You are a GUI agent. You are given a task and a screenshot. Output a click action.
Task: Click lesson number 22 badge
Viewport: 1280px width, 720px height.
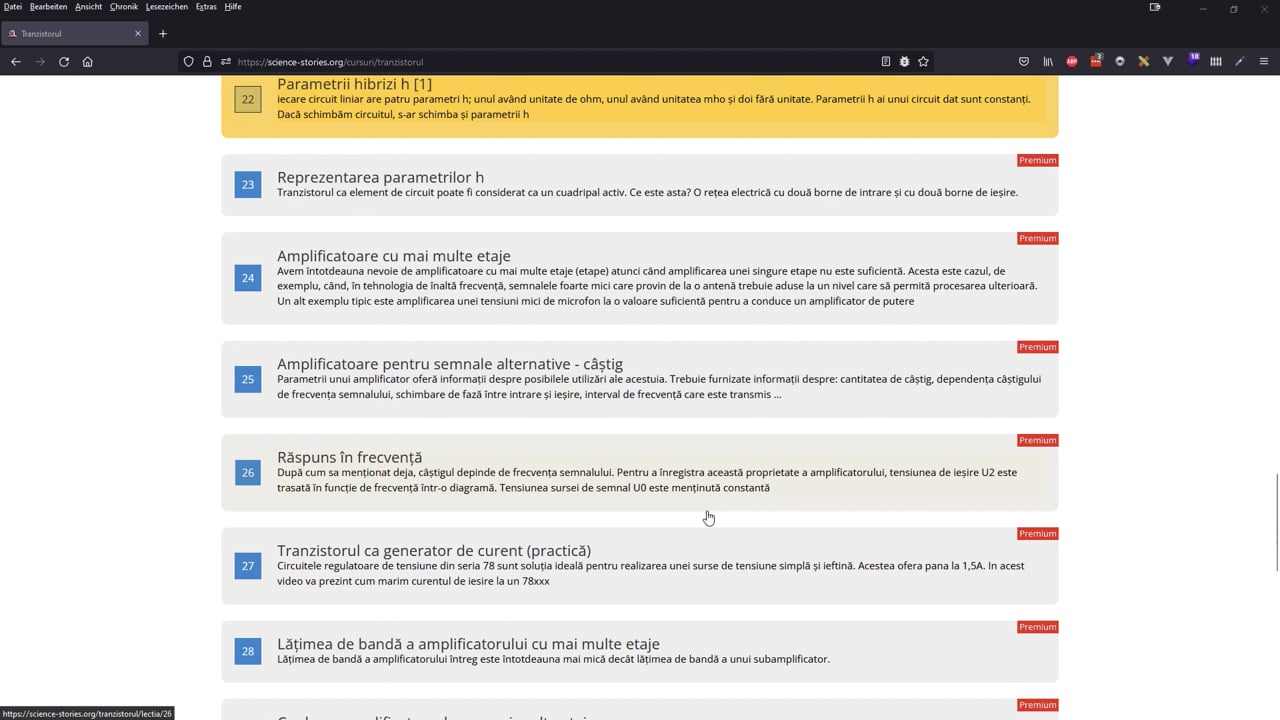248,99
